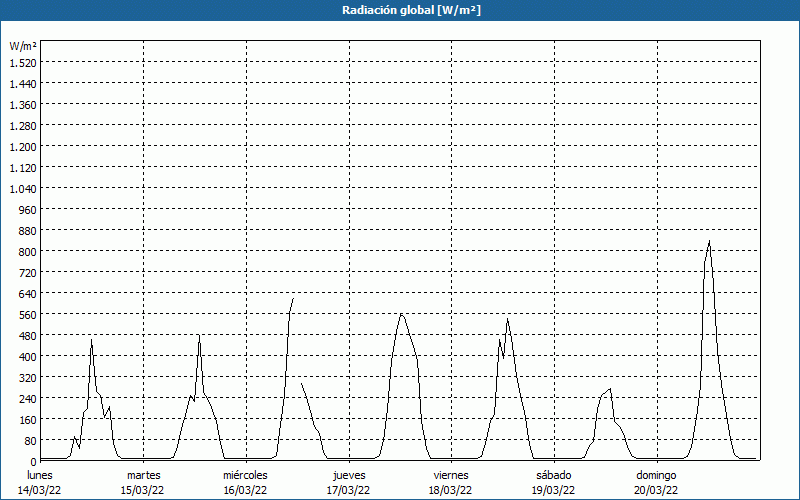The image size is (800, 500).
Task: Click the 1.520 y-axis value
Action: click(x=23, y=63)
